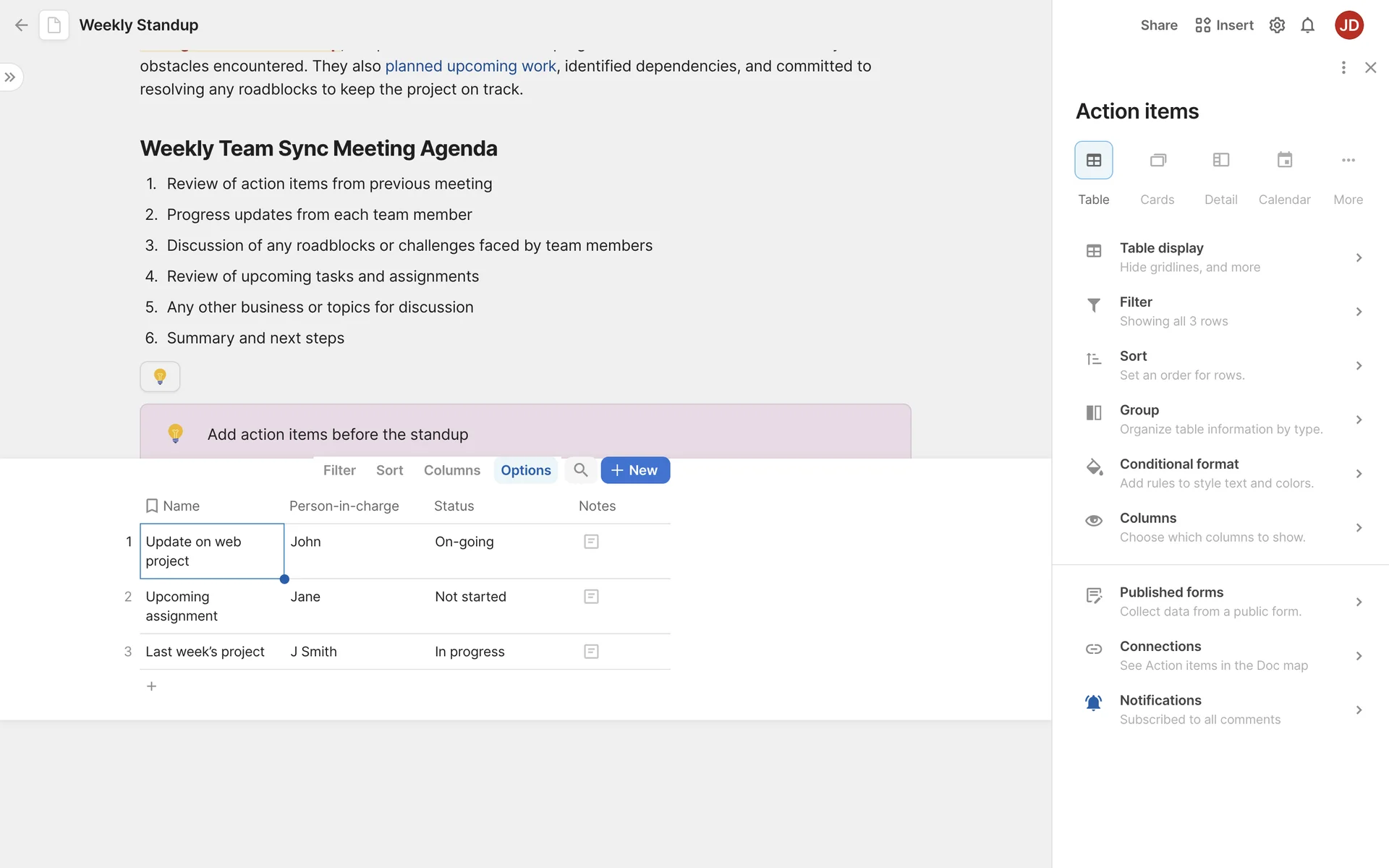Toggle the Options button in table toolbar
The width and height of the screenshot is (1389, 868).
tap(525, 470)
